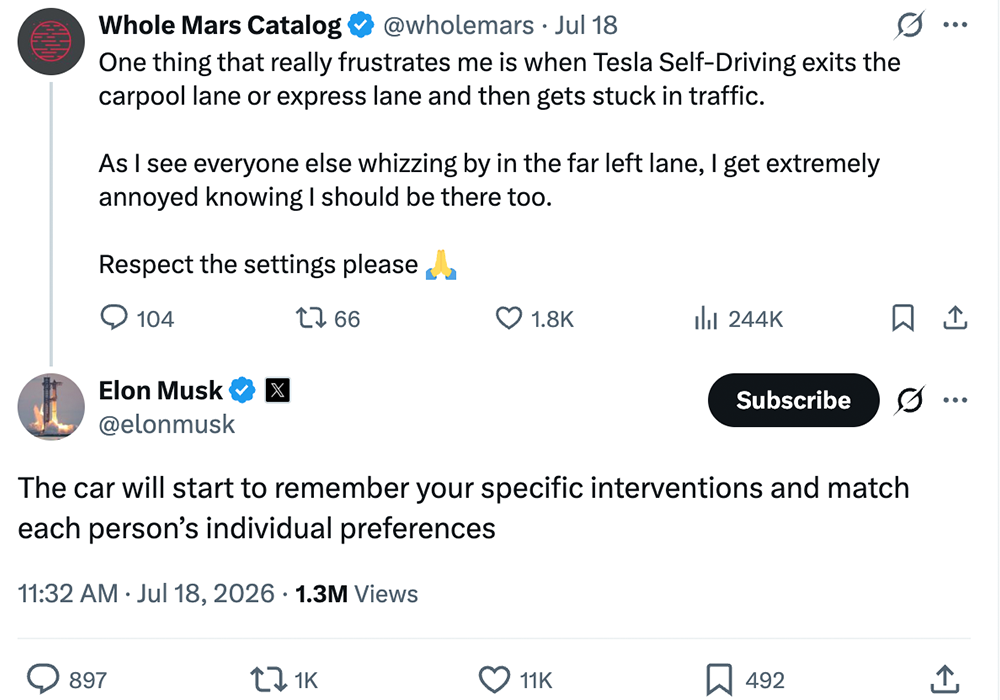
Task: Share Elon Musk's post
Action: tap(945, 679)
